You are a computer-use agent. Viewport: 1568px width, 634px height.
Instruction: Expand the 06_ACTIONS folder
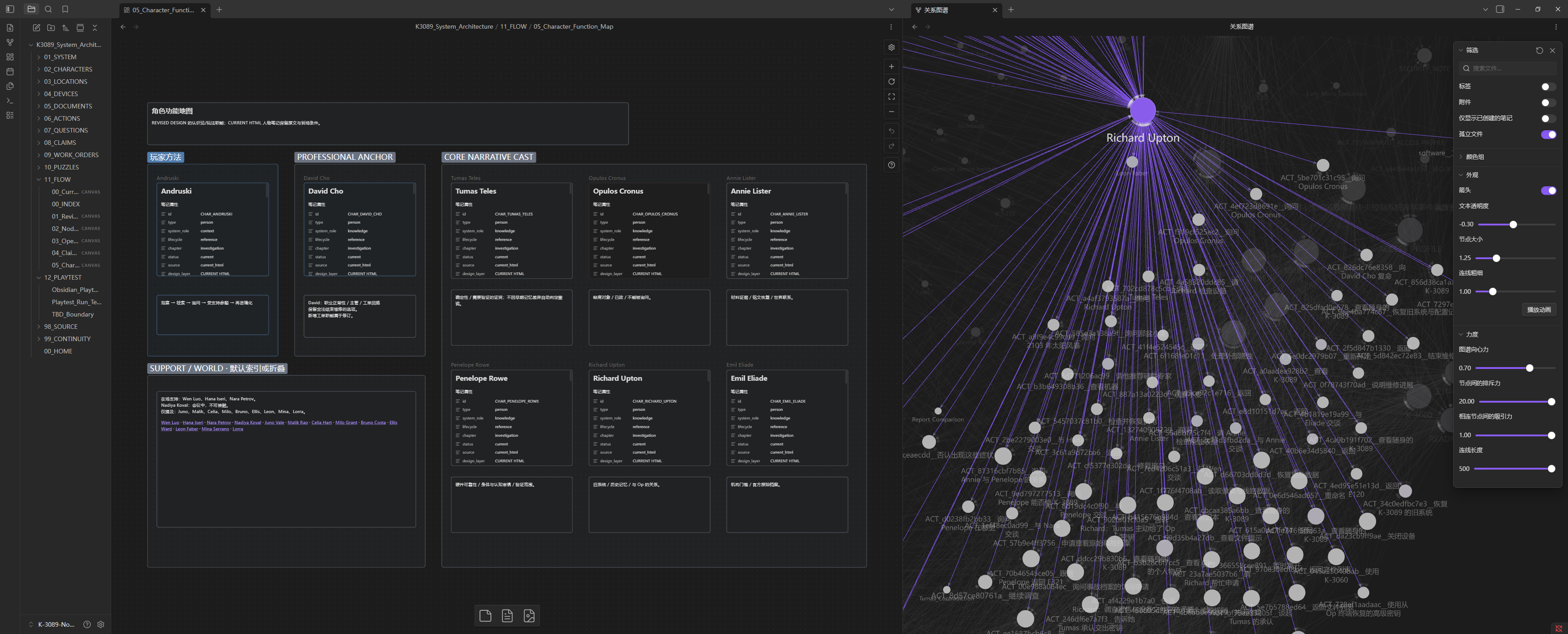pyautogui.click(x=62, y=118)
